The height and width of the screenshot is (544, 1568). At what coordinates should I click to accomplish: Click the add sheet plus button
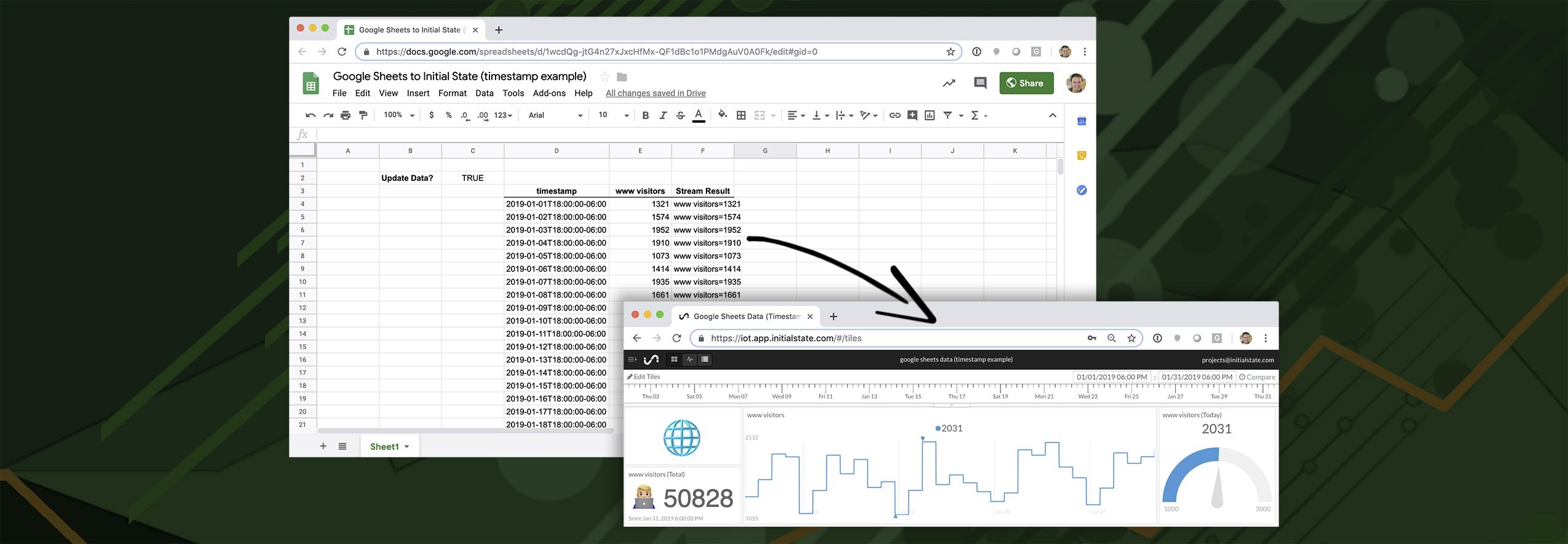323,446
